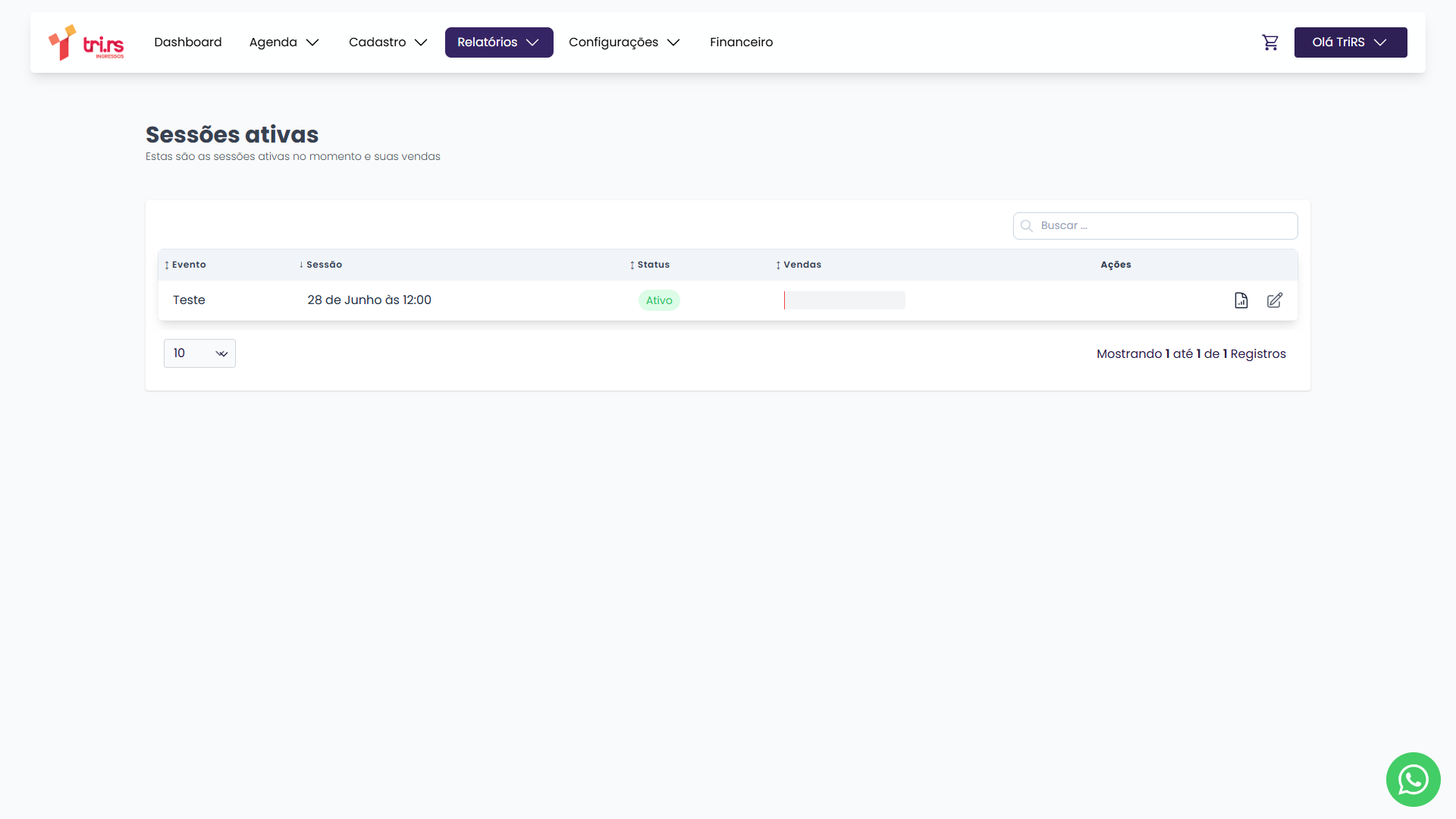Open the shopping cart icon
The height and width of the screenshot is (819, 1456).
[x=1270, y=42]
